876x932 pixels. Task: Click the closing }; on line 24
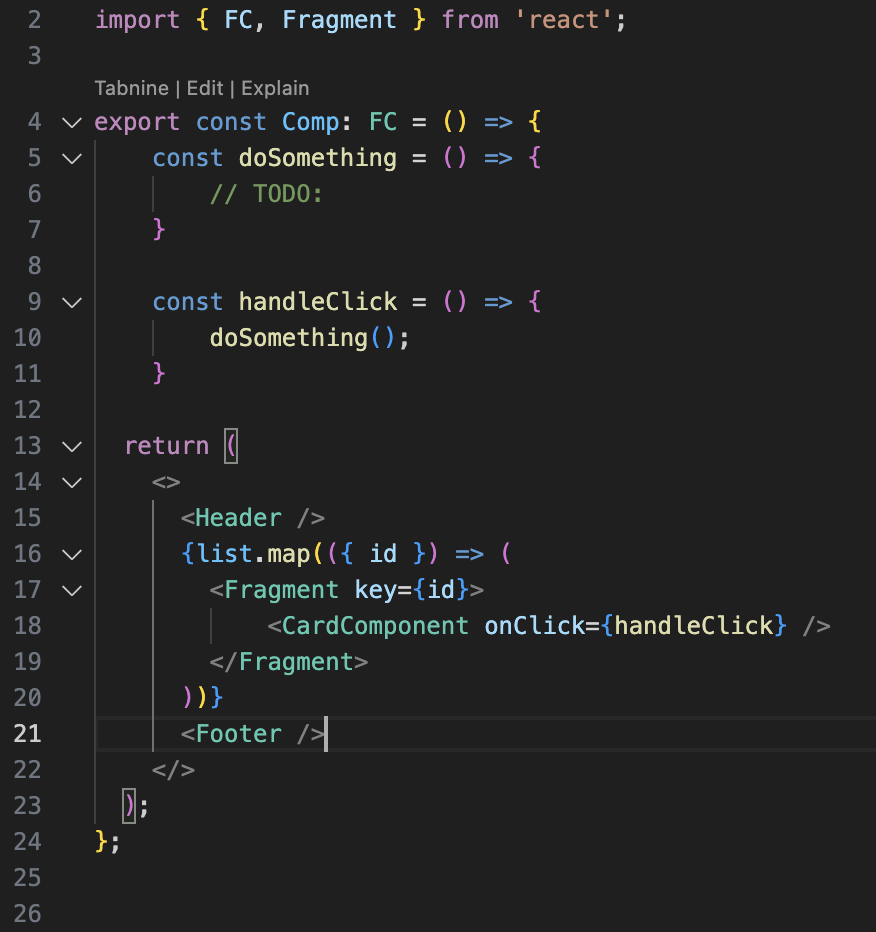[107, 842]
